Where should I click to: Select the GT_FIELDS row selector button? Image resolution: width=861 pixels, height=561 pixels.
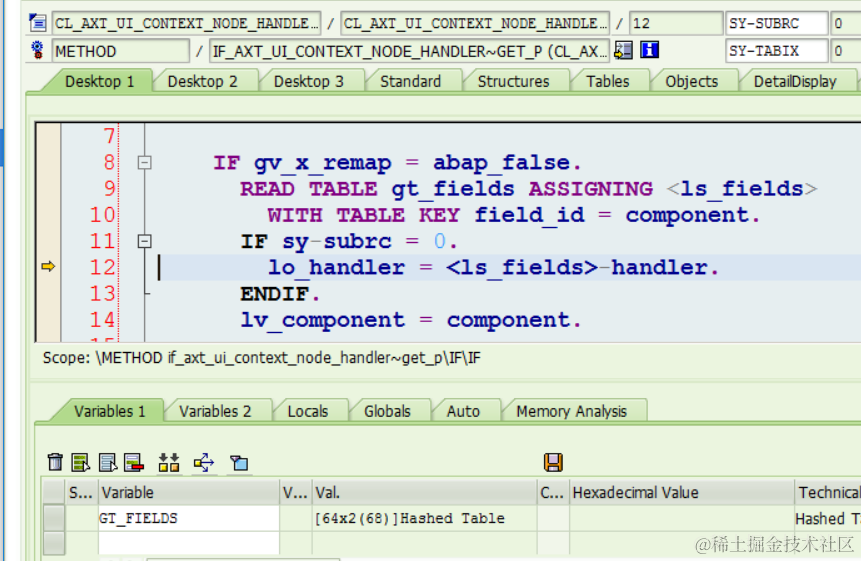[x=54, y=518]
